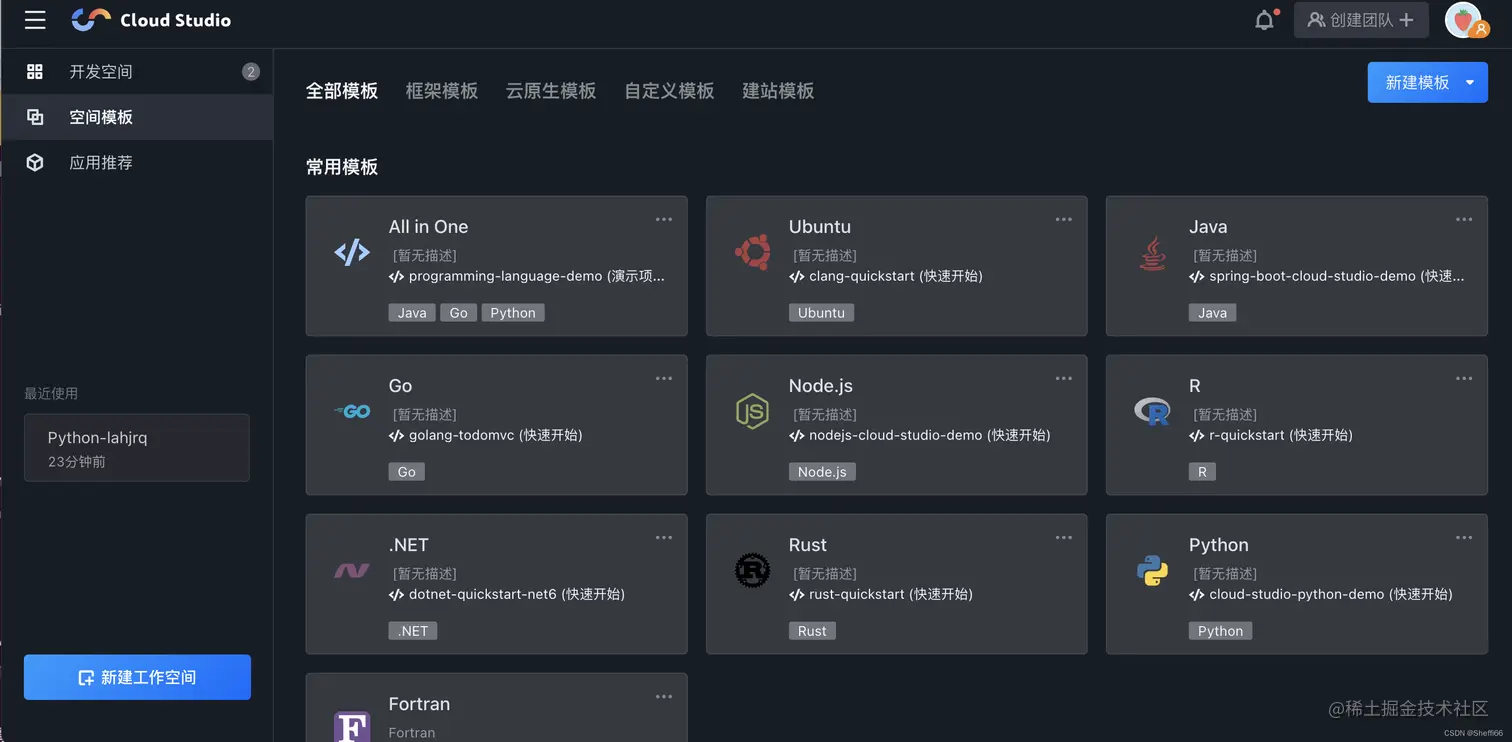Open the Fortran card more menu
This screenshot has width=1512, height=742.
pyautogui.click(x=664, y=696)
